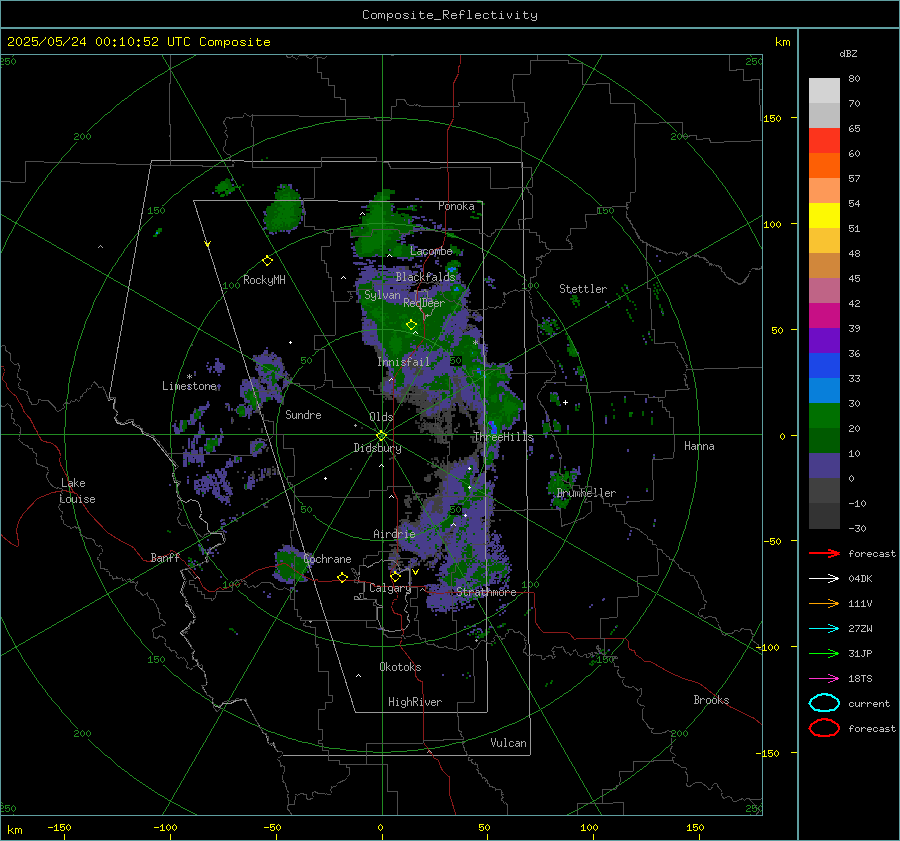The width and height of the screenshot is (900, 841).
Task: Click the slate-purple 0-10 dBZ swatch
Action: point(824,466)
